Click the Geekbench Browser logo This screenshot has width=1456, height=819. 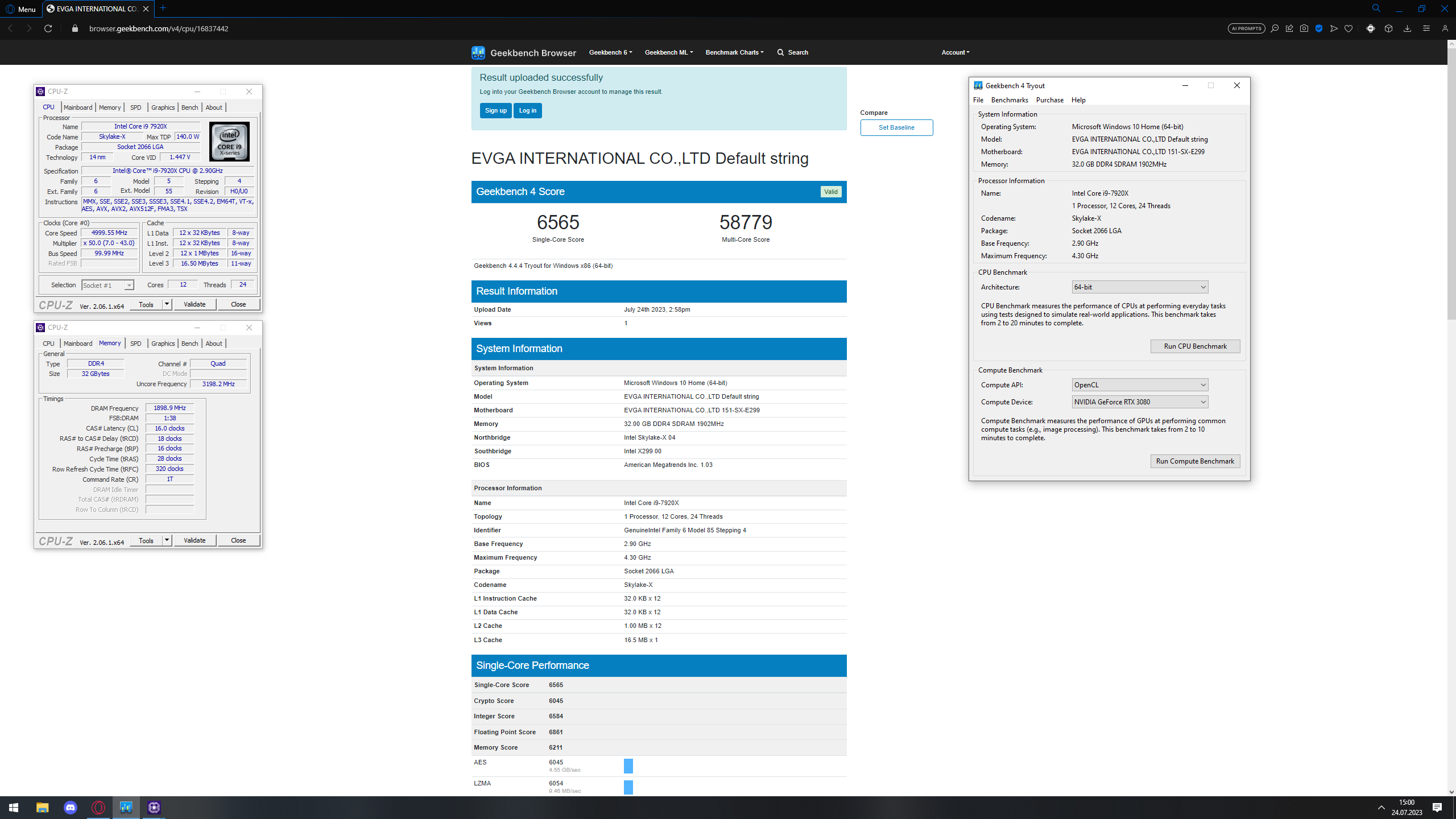524,52
